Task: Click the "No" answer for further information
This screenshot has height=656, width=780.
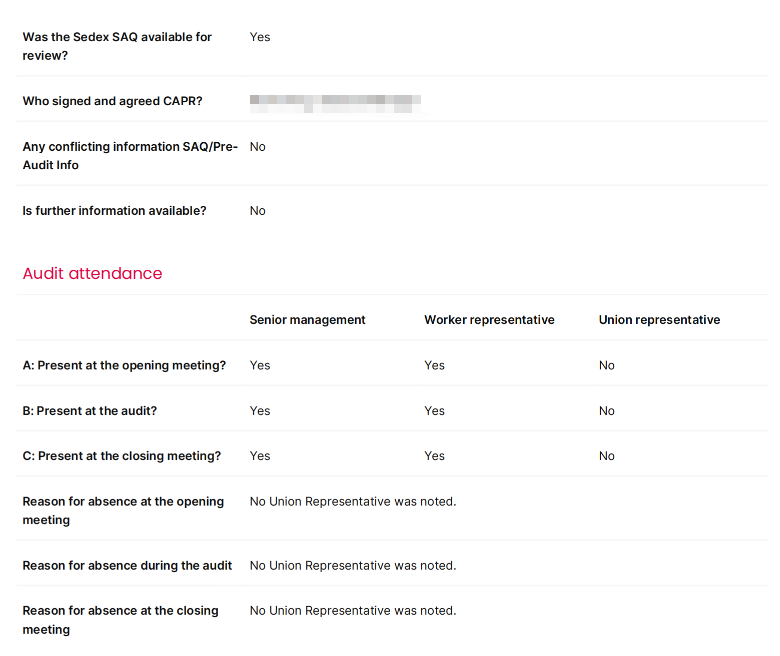Action: 258,211
